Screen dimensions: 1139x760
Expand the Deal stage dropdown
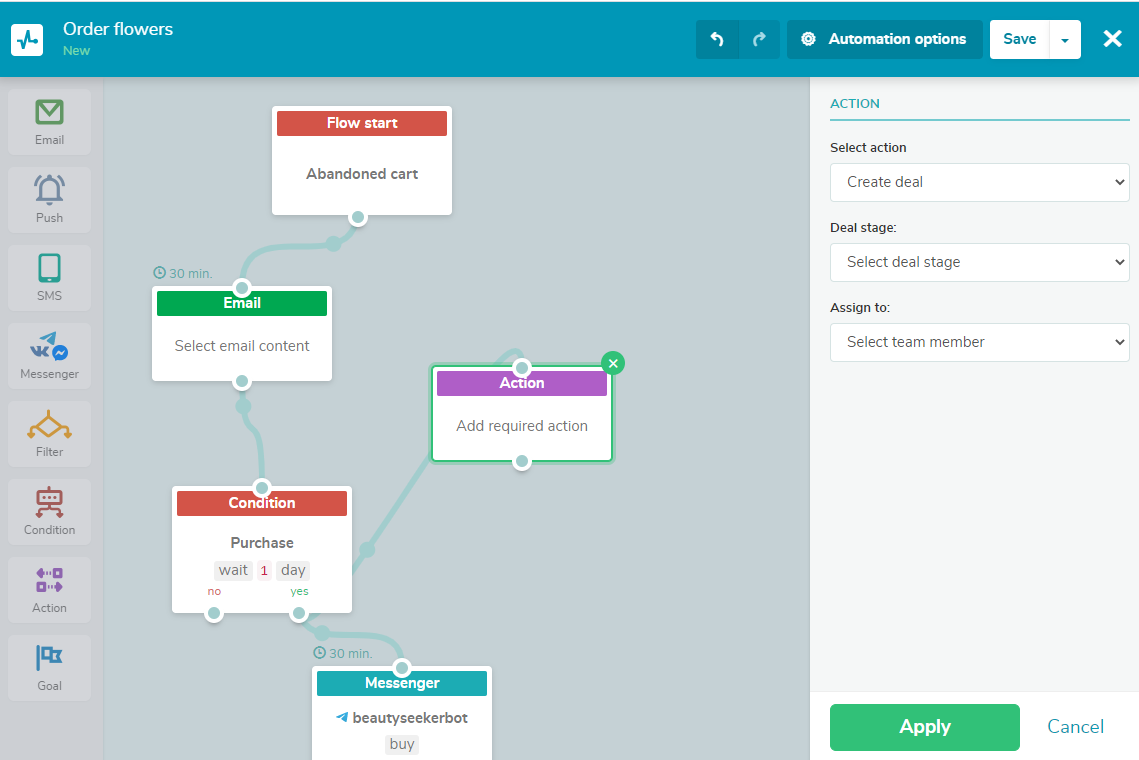[979, 262]
